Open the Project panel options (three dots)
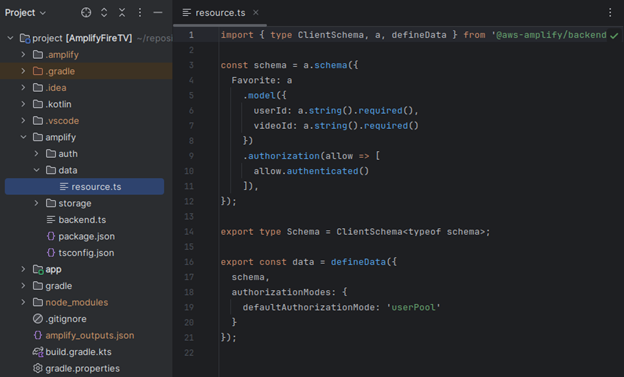Viewport: 624px width, 377px height. coord(140,13)
